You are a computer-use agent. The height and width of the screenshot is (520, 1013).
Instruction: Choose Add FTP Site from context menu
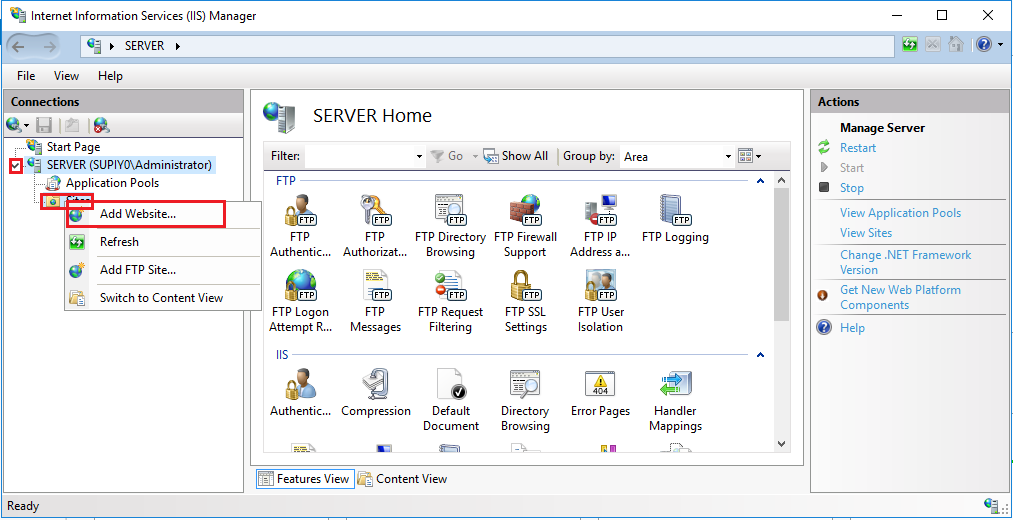pos(163,270)
